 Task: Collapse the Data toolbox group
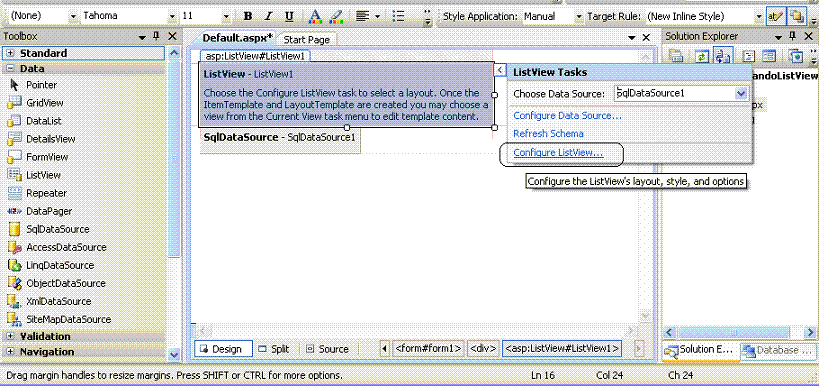tap(10, 68)
